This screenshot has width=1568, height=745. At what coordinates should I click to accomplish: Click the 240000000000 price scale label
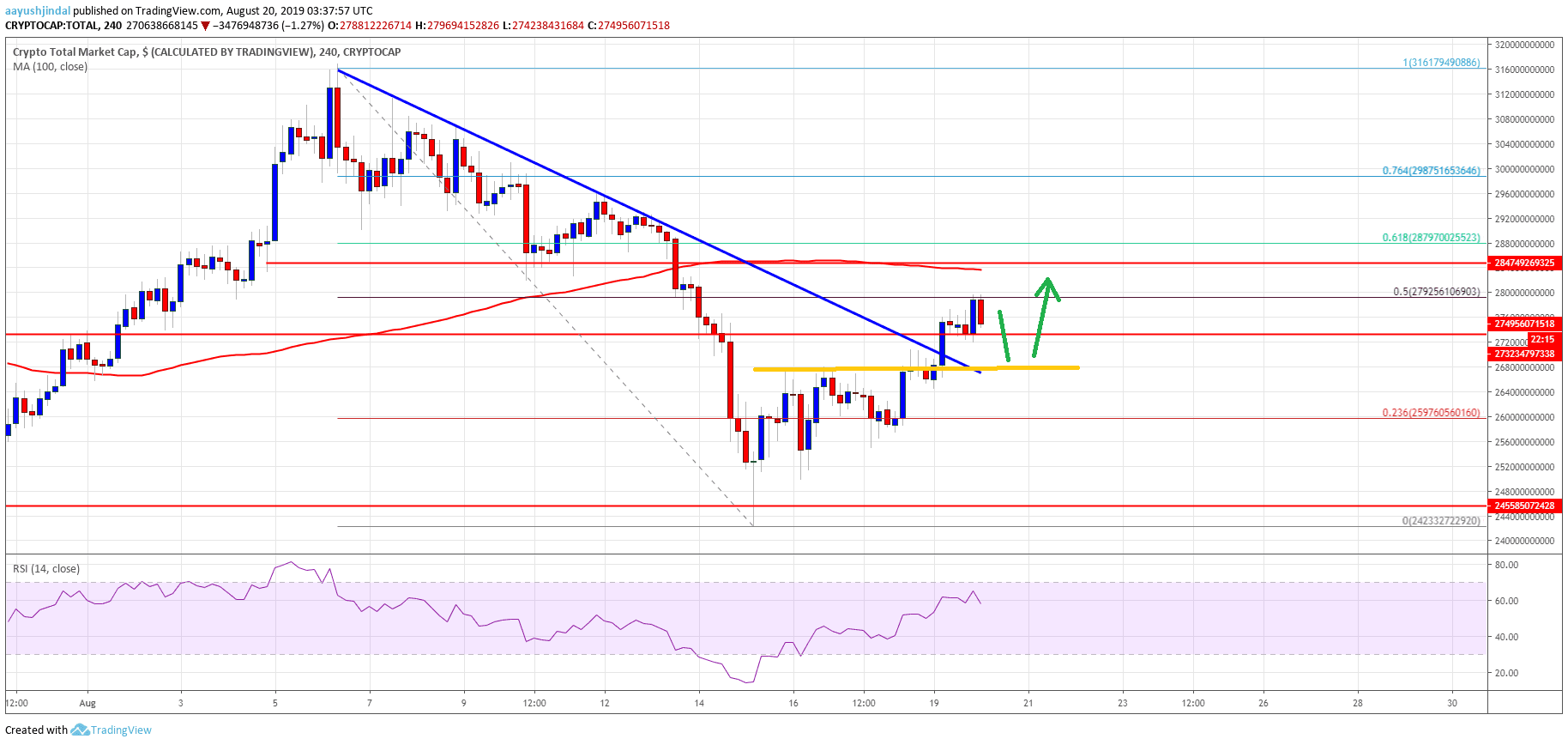(x=1524, y=542)
